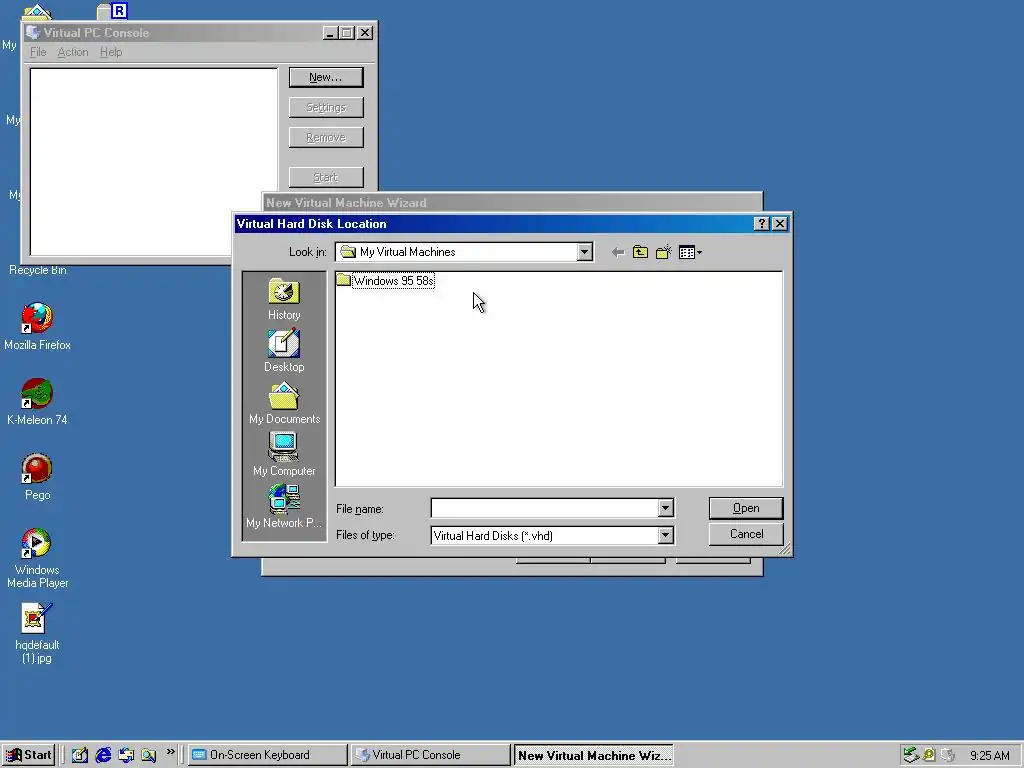Viewport: 1024px width, 768px height.
Task: Open Help menu in Virtual PC Console
Action: [x=111, y=52]
